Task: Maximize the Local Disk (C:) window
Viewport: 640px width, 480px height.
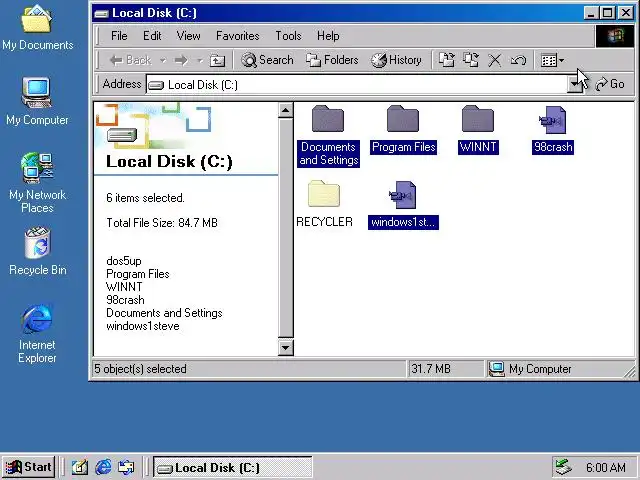Action: coord(607,13)
